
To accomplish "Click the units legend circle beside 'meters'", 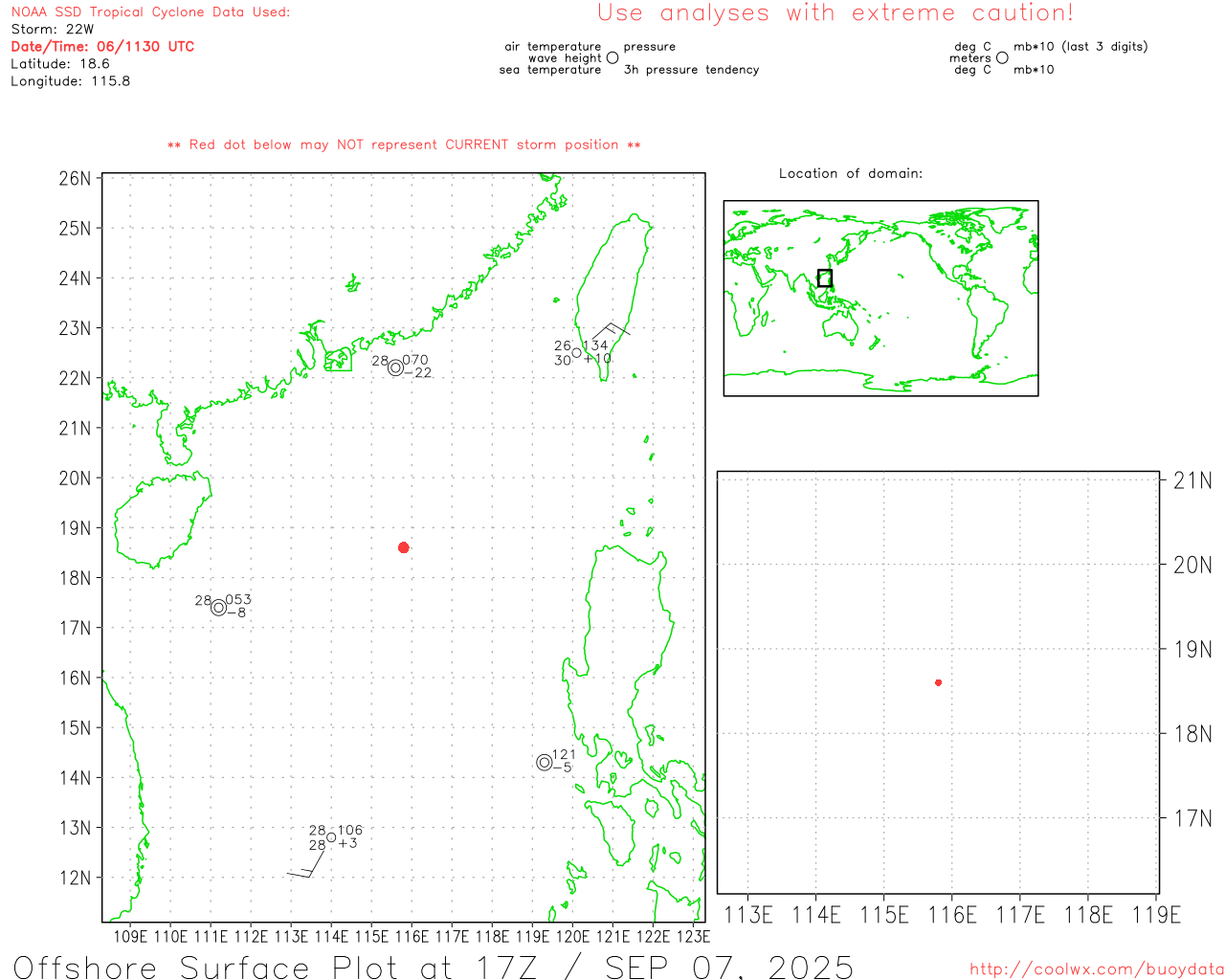I will (x=1002, y=58).
